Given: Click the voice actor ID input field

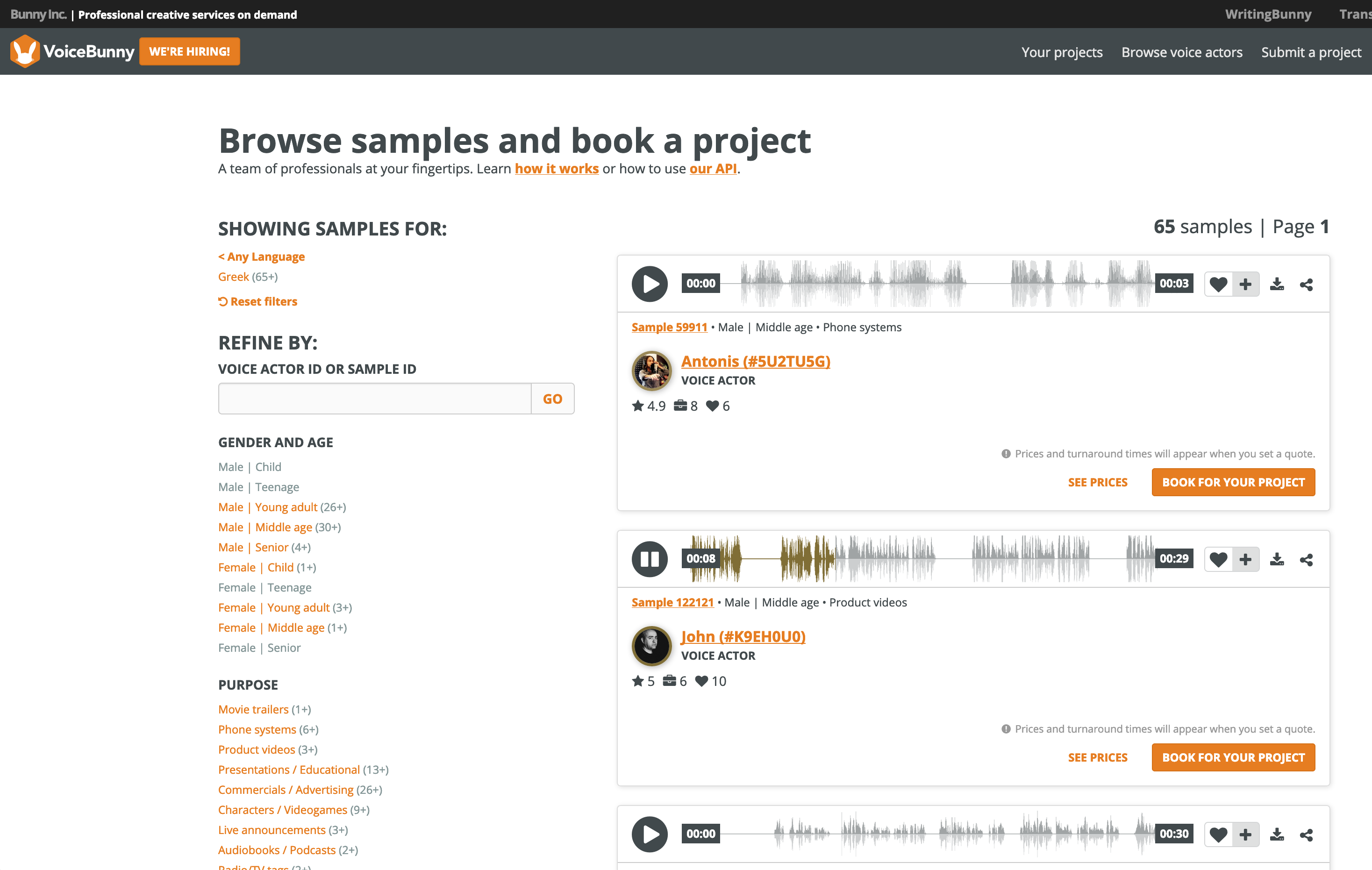Looking at the screenshot, I should (374, 398).
